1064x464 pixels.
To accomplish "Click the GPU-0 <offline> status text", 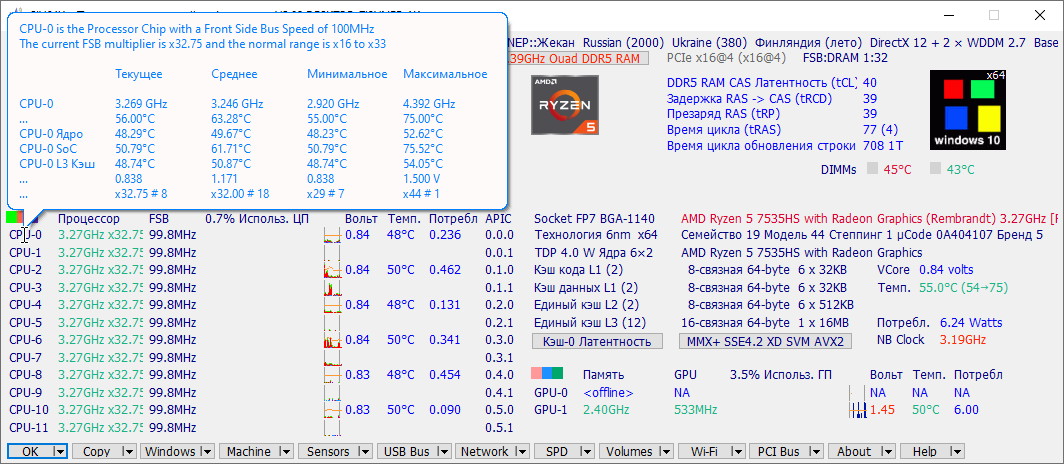I will pyautogui.click(x=609, y=393).
